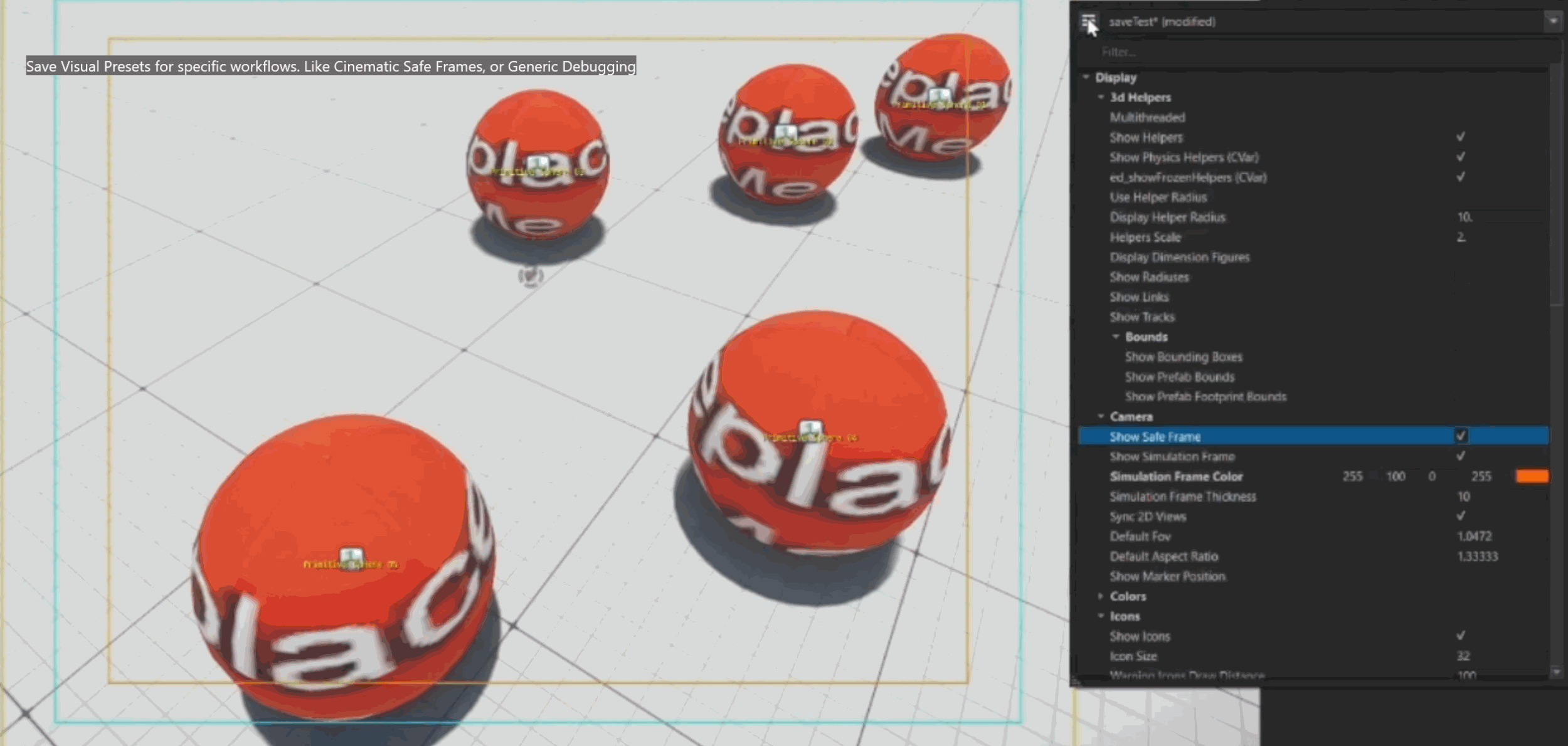The image size is (1568, 746).
Task: Collapse the Bounds subgroup
Action: pos(1116,337)
